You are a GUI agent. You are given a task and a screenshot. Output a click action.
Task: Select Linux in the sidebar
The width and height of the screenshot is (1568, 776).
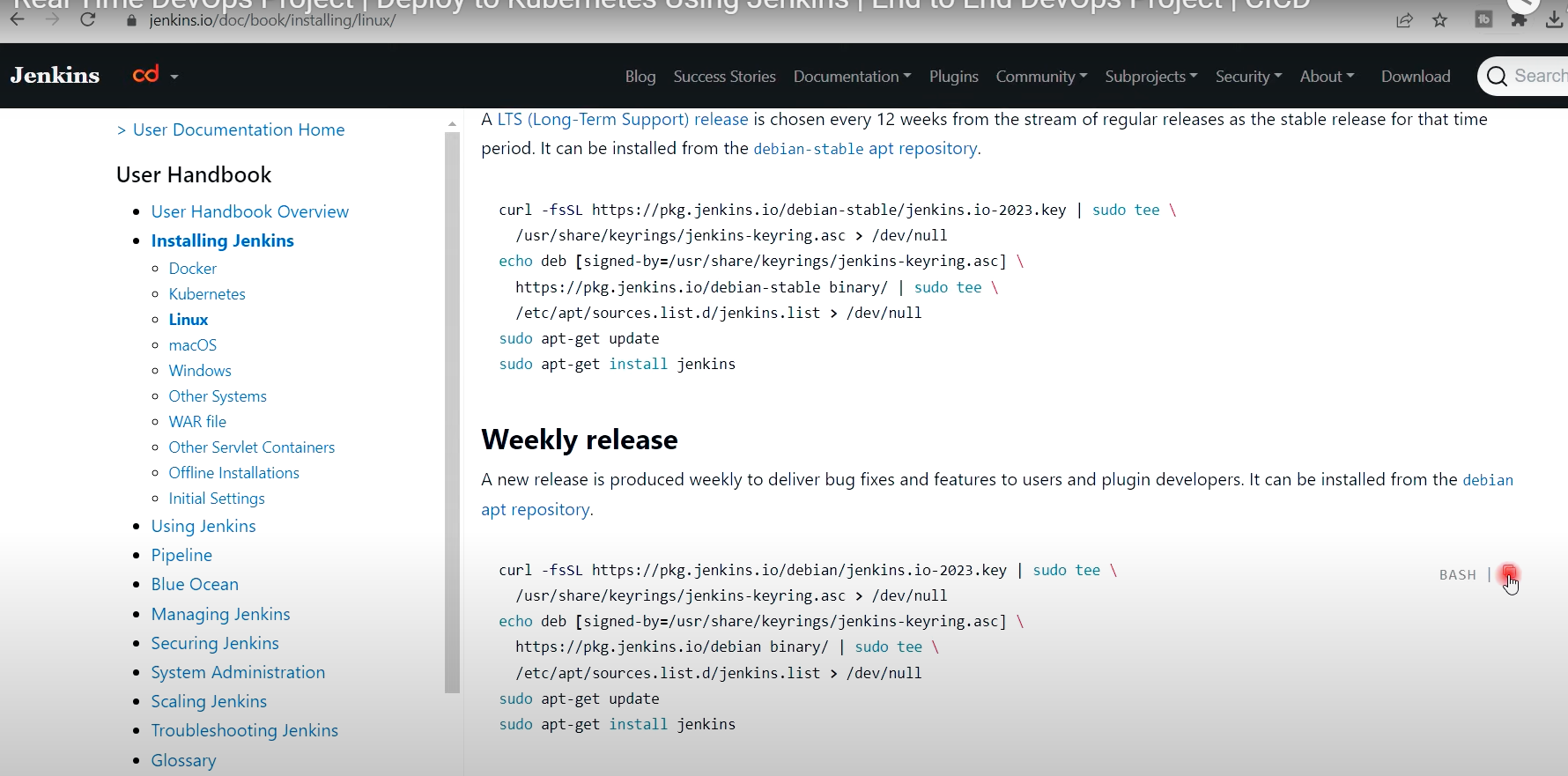[x=189, y=320]
